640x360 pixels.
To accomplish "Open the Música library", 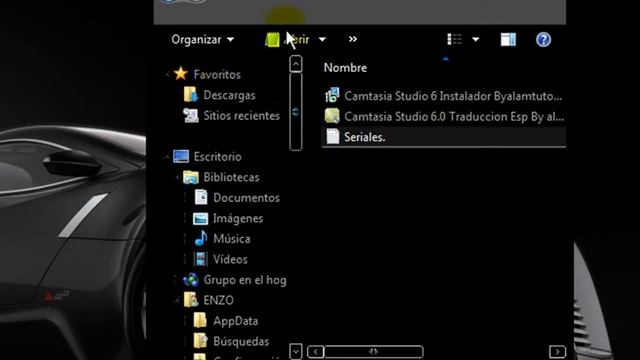I will tap(231, 239).
